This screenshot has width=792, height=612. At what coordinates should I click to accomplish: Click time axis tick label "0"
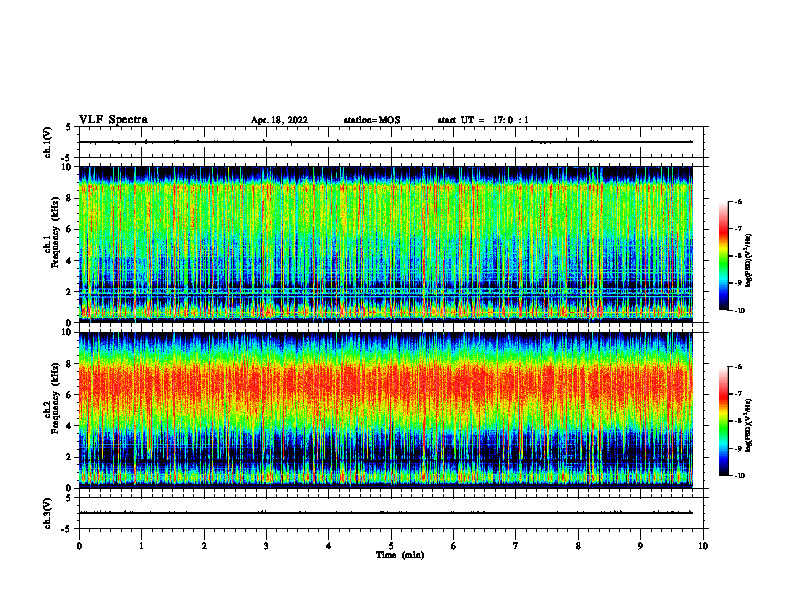coord(79,546)
